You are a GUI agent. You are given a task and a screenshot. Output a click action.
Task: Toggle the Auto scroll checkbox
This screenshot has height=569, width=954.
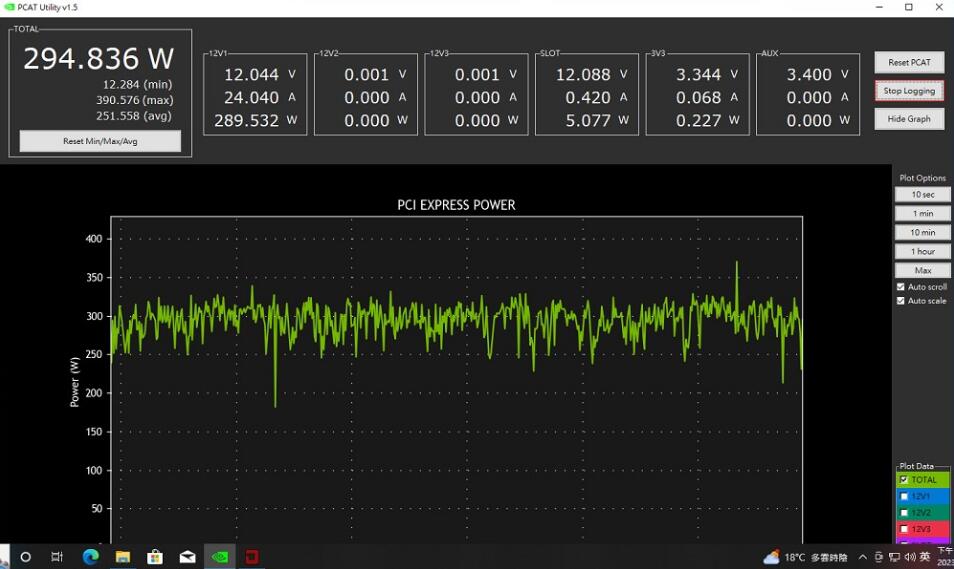tap(900, 287)
